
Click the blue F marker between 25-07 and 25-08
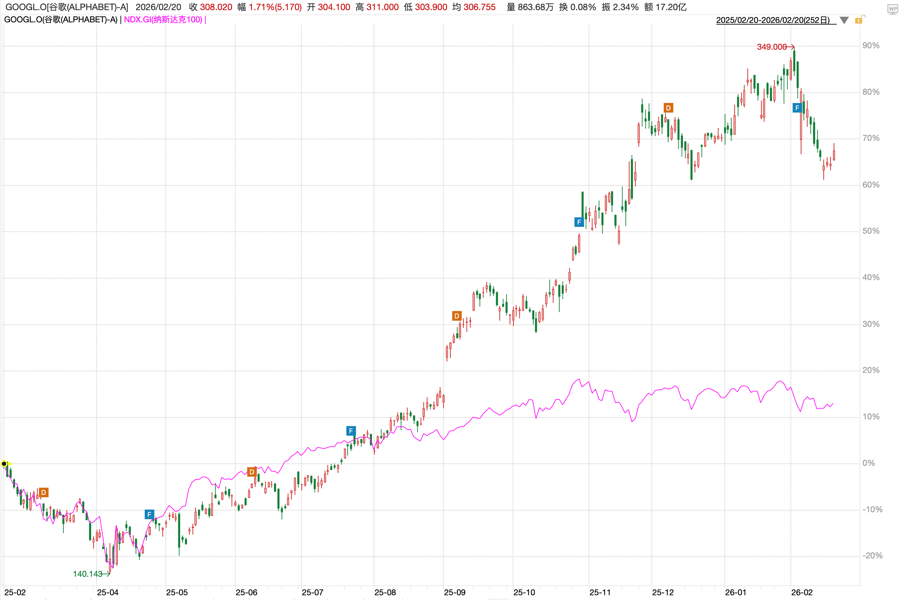pyautogui.click(x=351, y=431)
